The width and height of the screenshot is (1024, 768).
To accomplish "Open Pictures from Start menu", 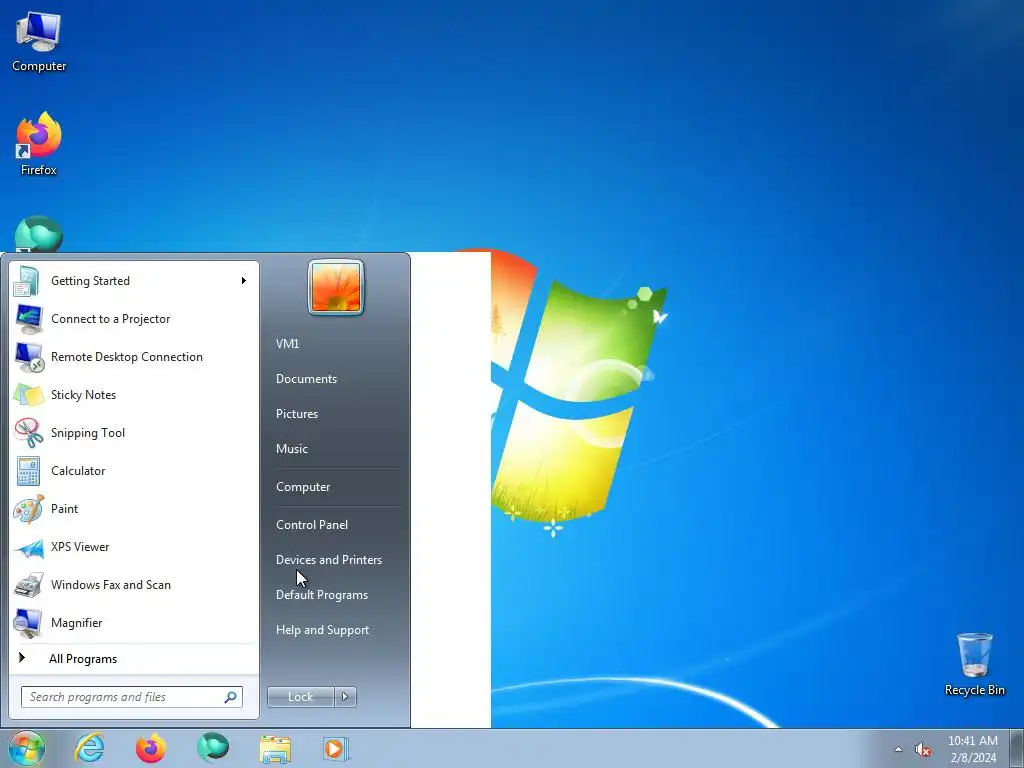I will (297, 414).
